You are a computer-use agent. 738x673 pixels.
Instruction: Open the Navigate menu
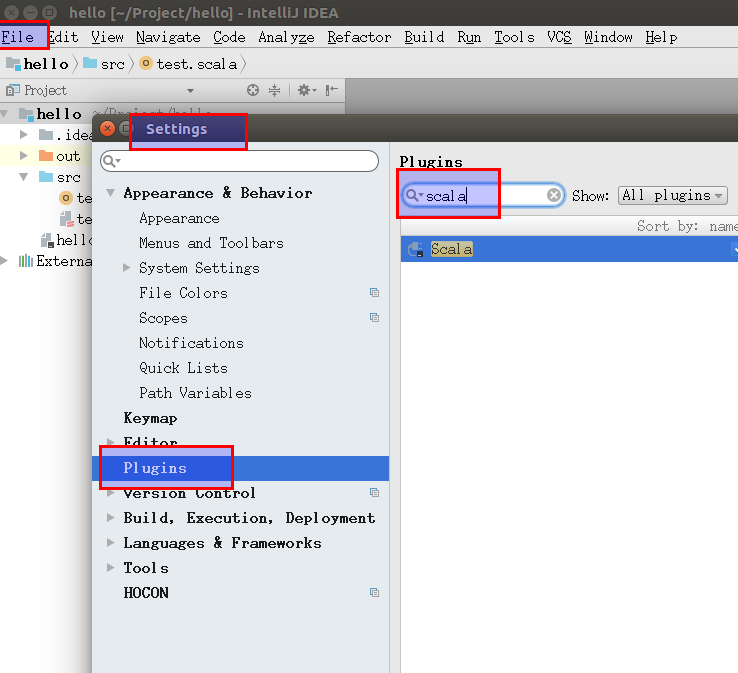pyautogui.click(x=168, y=37)
